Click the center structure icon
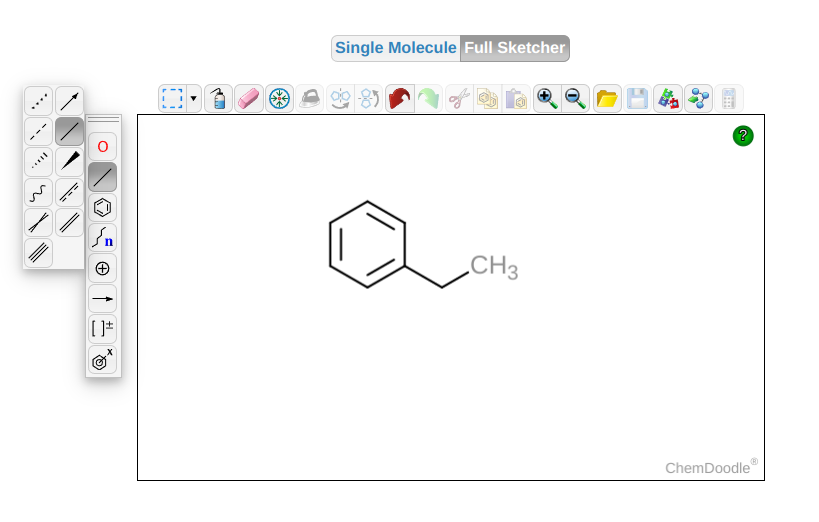Screen dimensions: 819x522 279,98
